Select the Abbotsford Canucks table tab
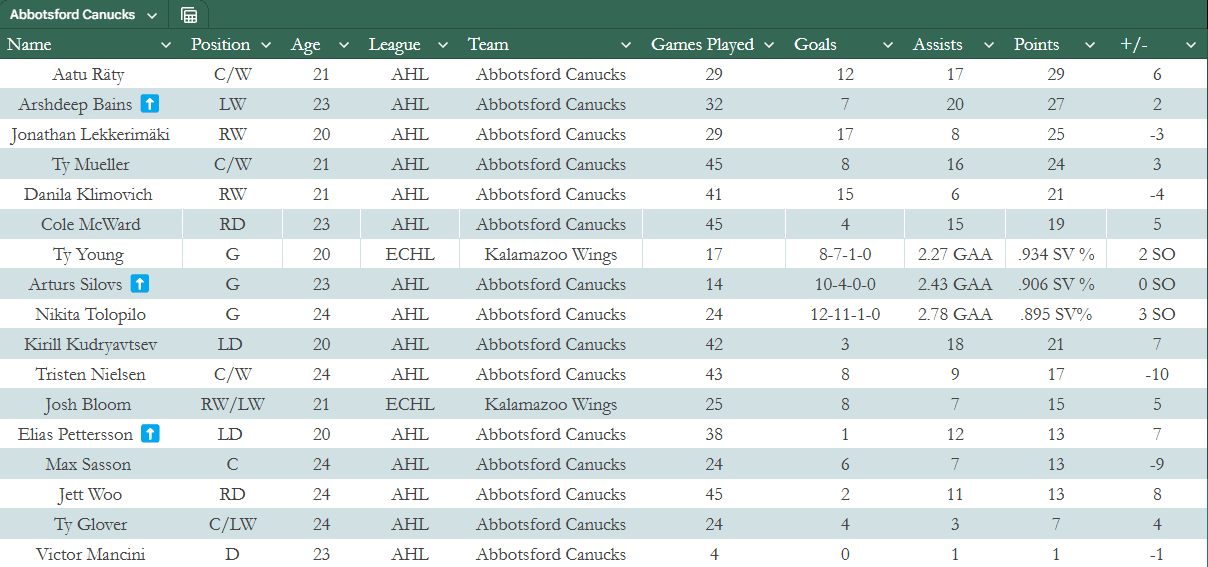Viewport: 1208px width, 567px height. pos(72,15)
